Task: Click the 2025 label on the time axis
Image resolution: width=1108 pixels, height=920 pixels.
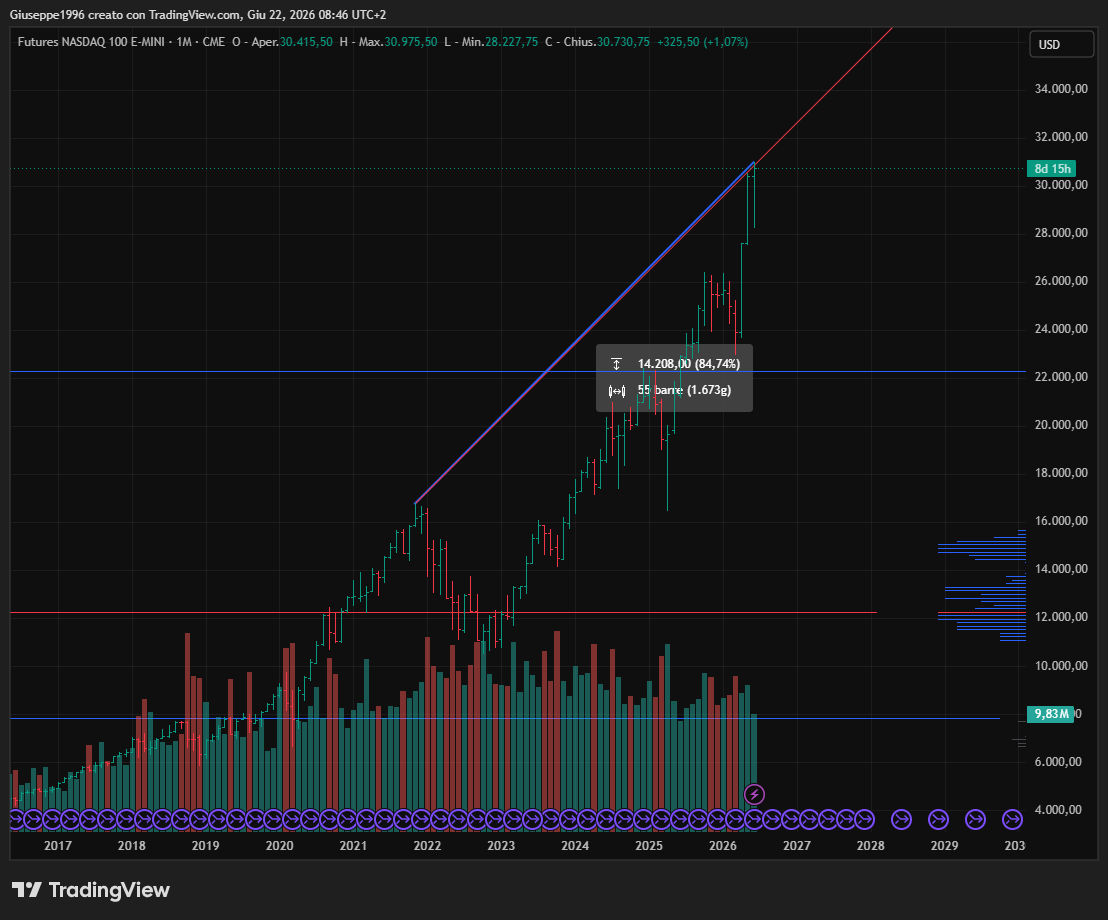Action: [649, 846]
